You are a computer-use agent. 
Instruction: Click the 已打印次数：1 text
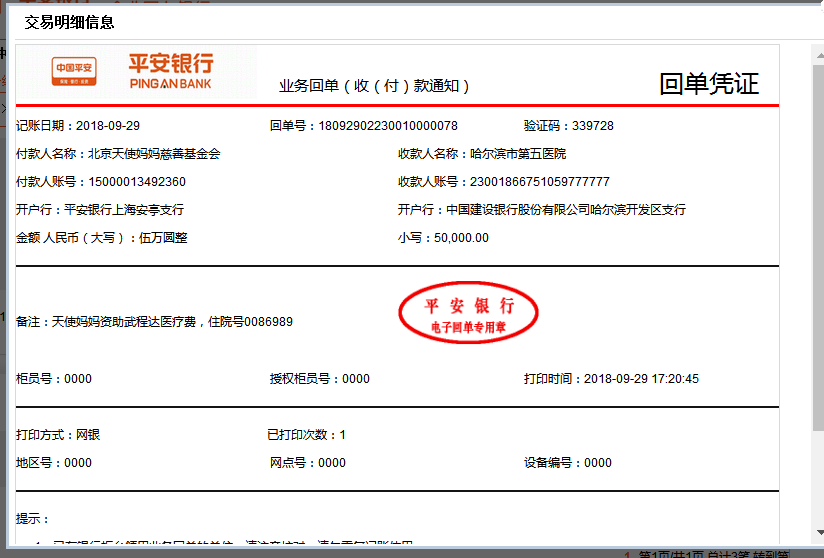pyautogui.click(x=306, y=435)
